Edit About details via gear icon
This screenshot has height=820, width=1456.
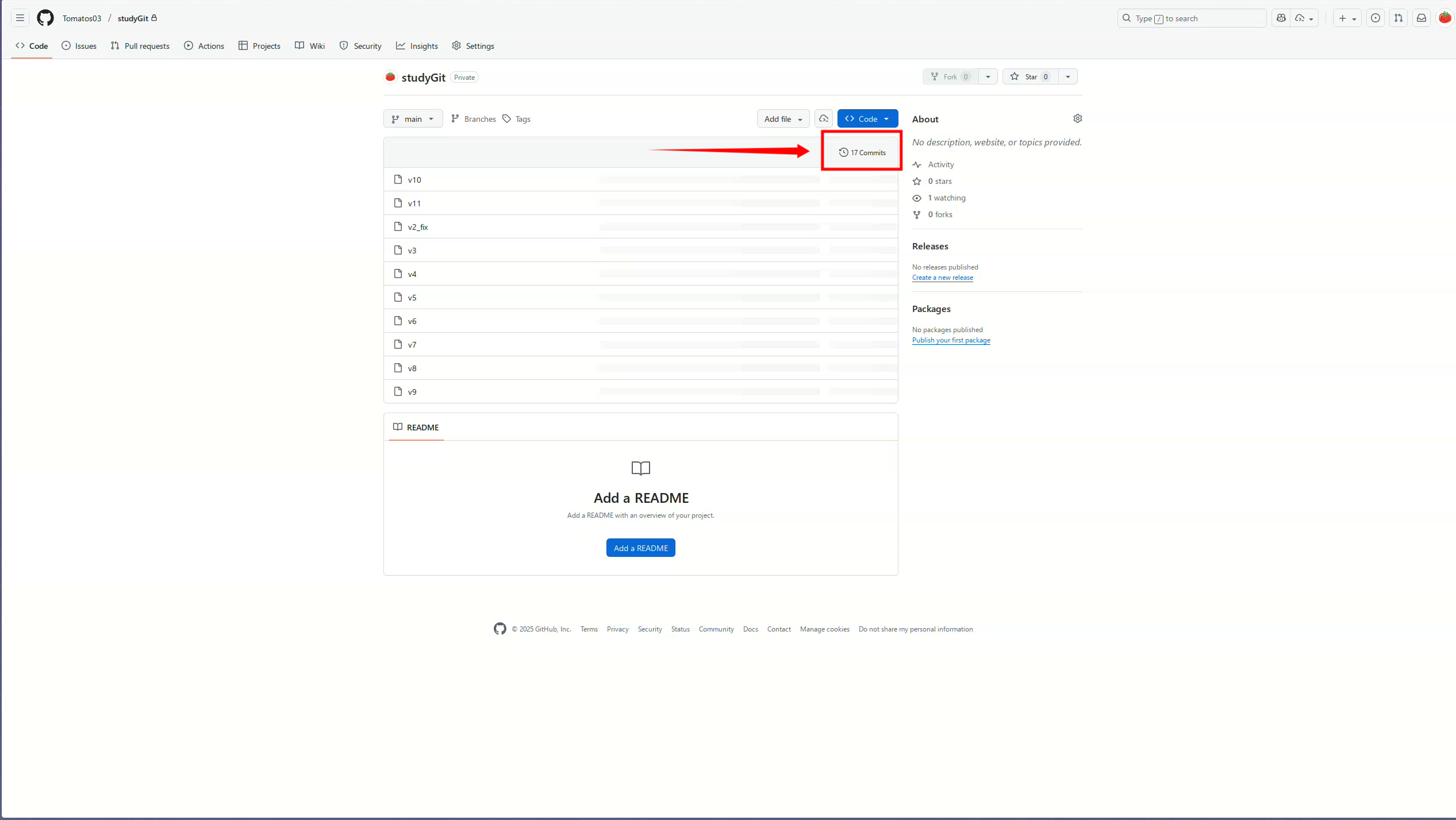[x=1078, y=118]
